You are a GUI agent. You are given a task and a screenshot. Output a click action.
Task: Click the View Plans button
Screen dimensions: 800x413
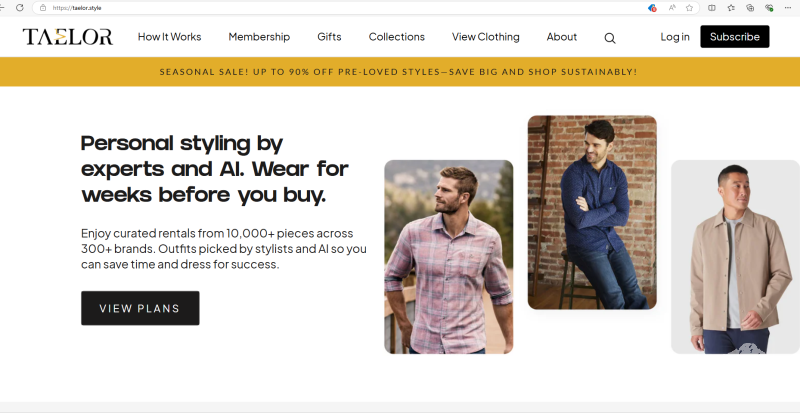pos(140,308)
